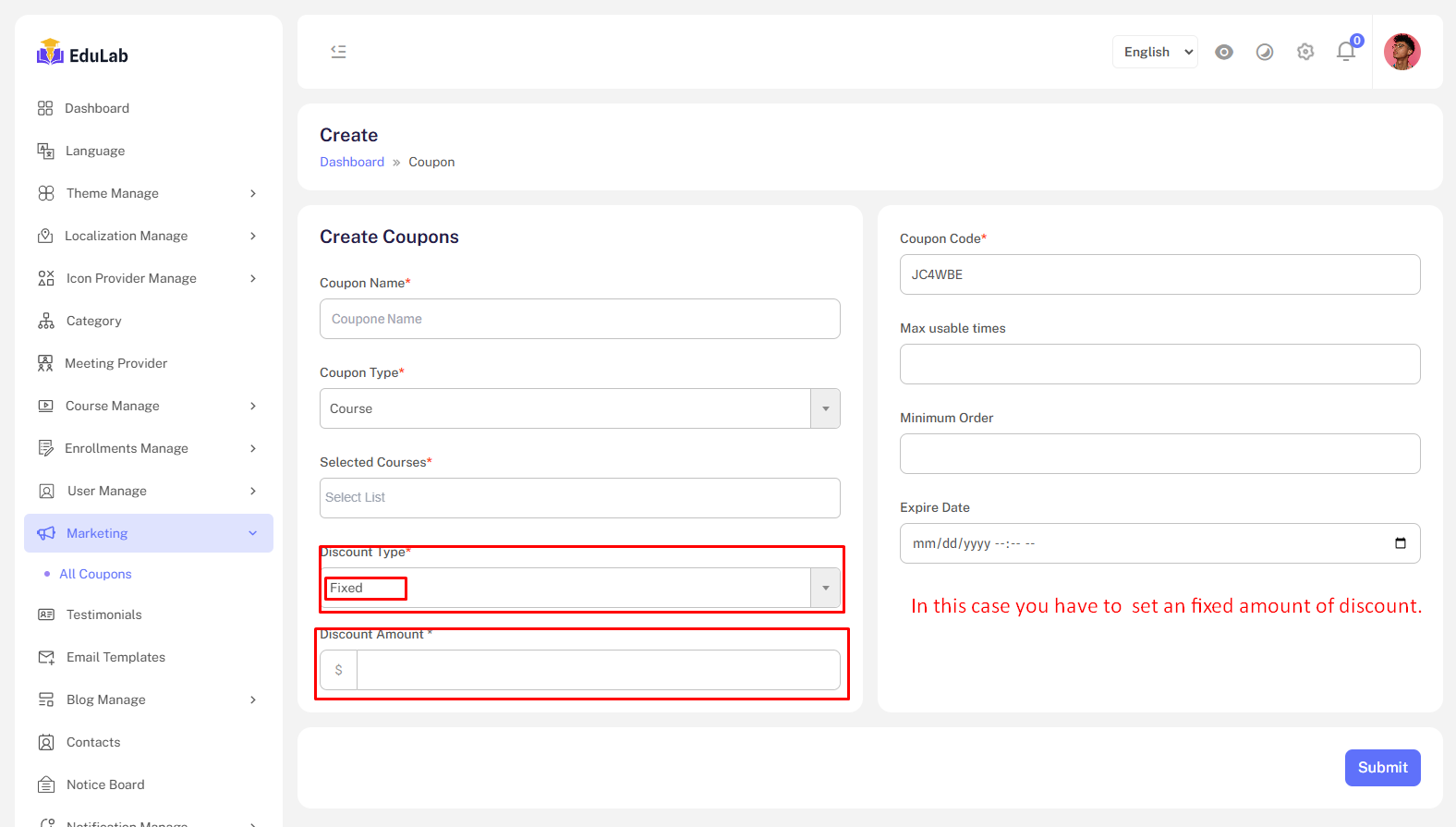Open notifications bell icon
The width and height of the screenshot is (1456, 827).
pos(1346,52)
